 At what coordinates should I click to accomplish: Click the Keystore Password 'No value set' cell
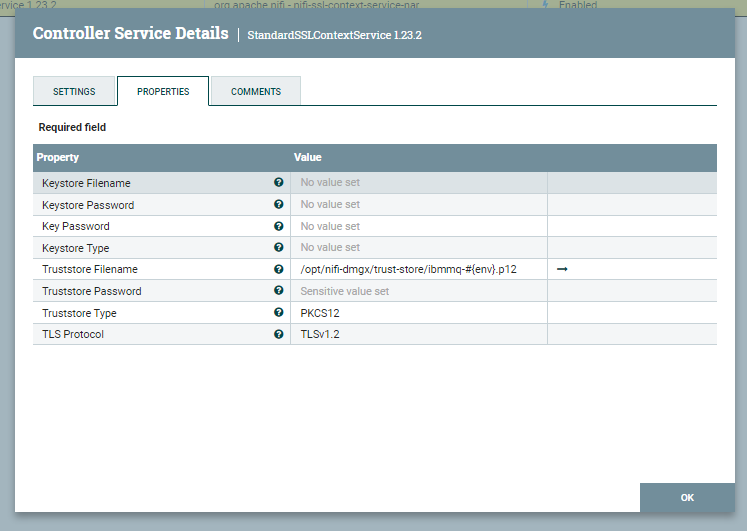point(419,205)
